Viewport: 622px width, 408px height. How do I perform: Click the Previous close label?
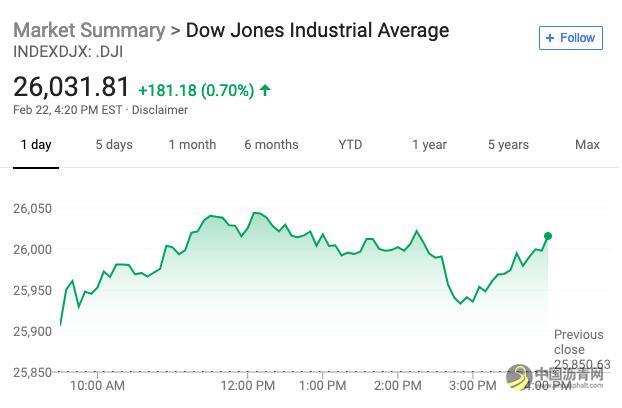click(x=579, y=342)
